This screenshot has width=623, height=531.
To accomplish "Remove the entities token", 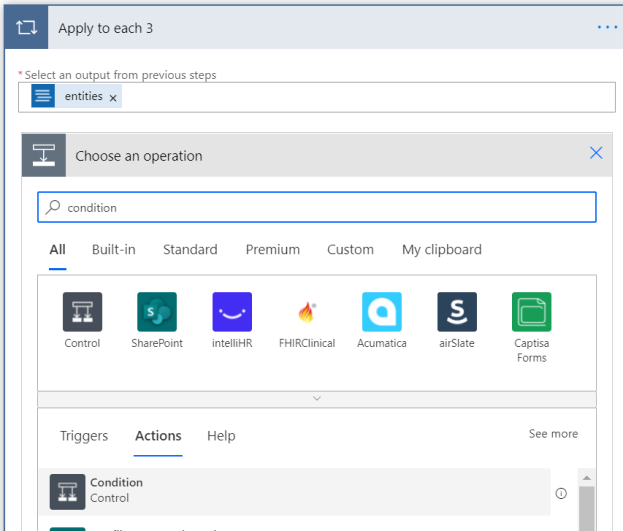I will pyautogui.click(x=113, y=97).
